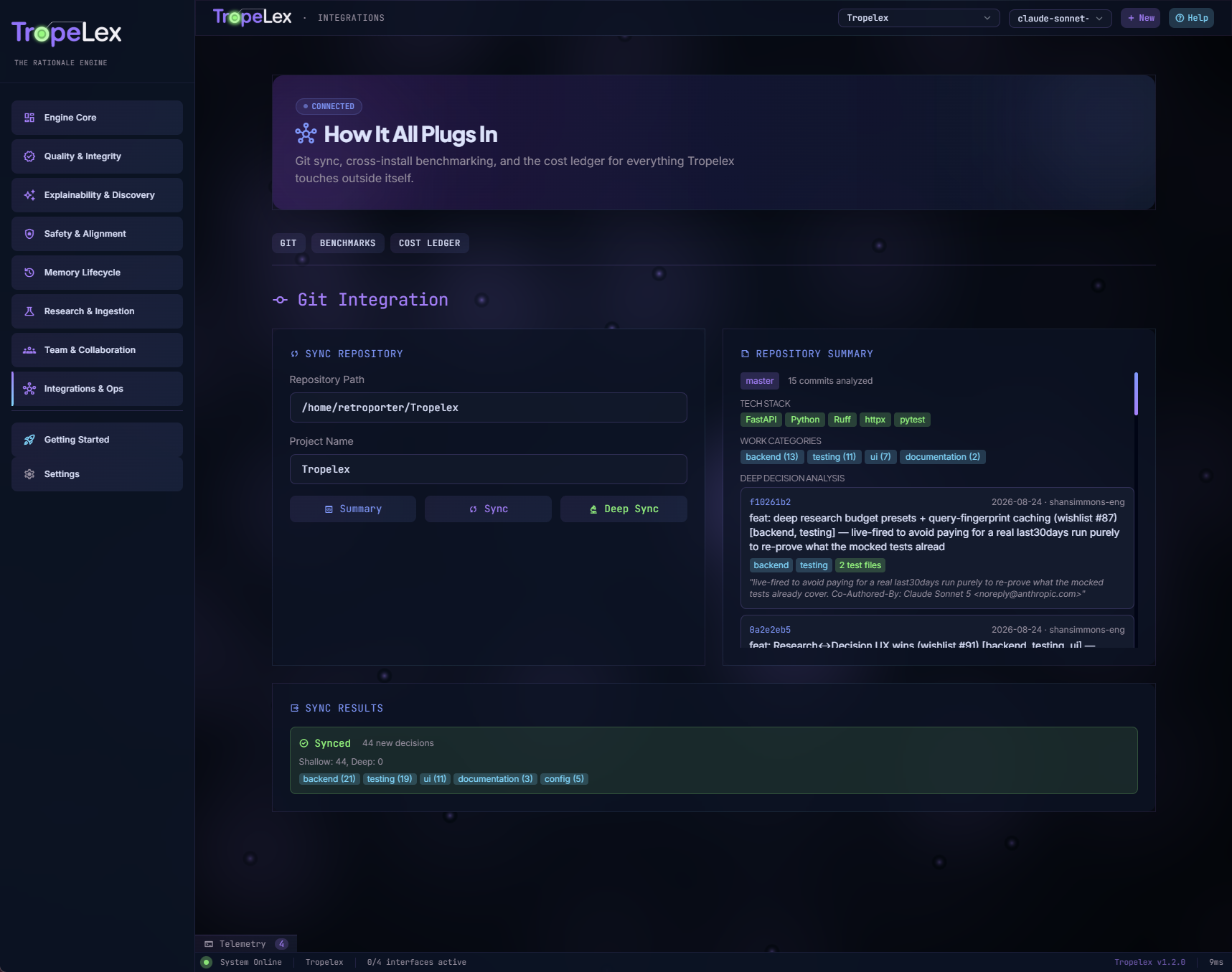
Task: Click the + New button
Action: [x=1140, y=18]
